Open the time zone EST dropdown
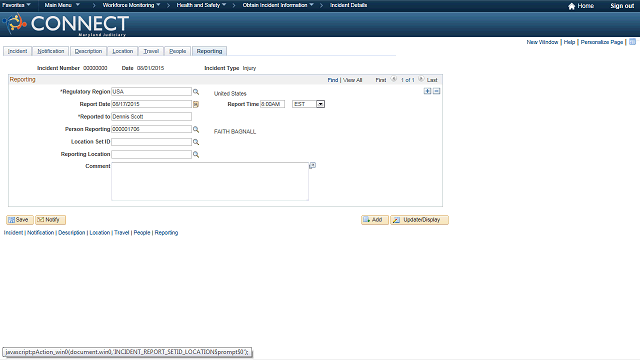Image resolution: width=640 pixels, height=360 pixels. [x=320, y=104]
